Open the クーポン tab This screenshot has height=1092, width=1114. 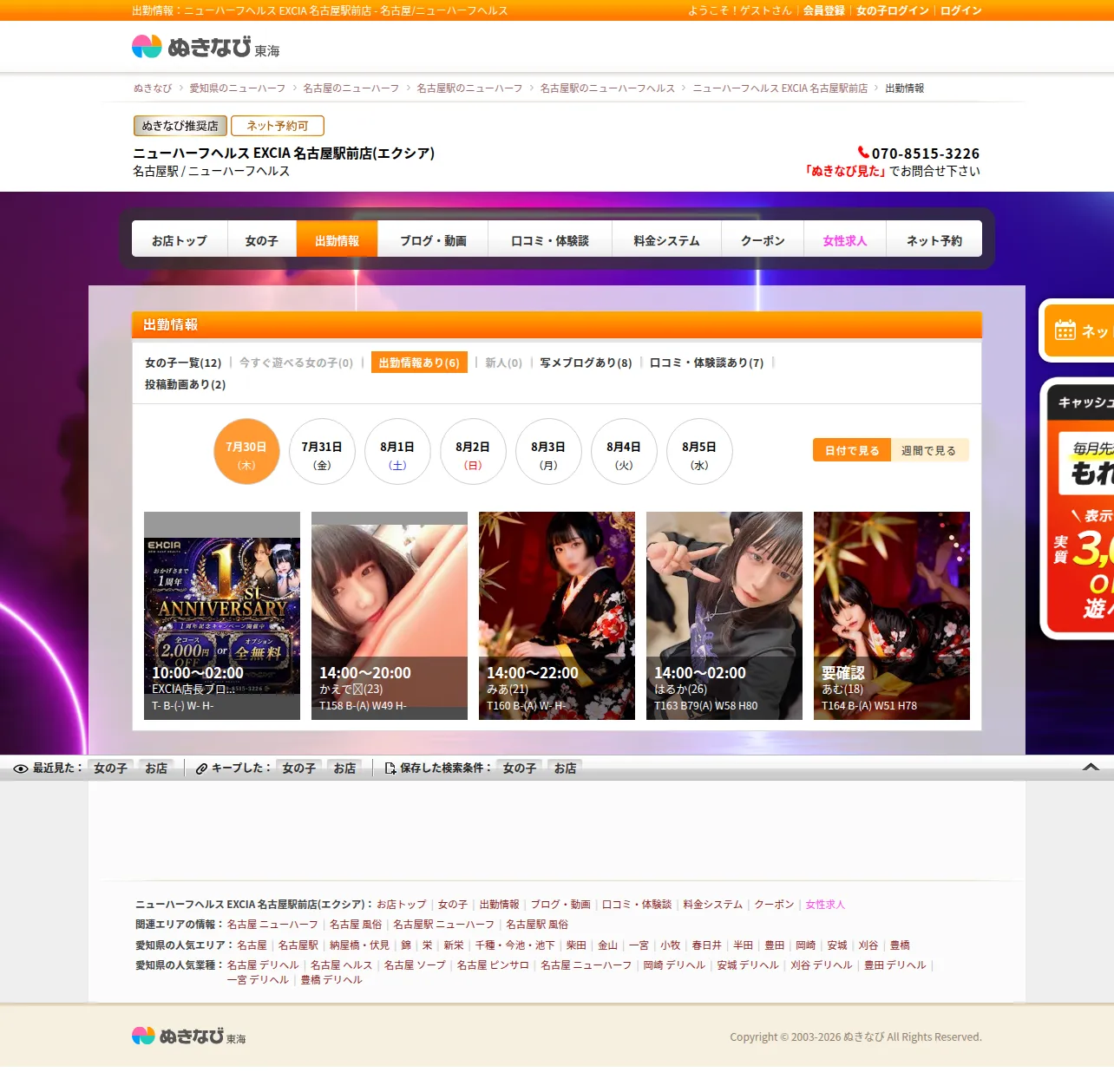763,240
